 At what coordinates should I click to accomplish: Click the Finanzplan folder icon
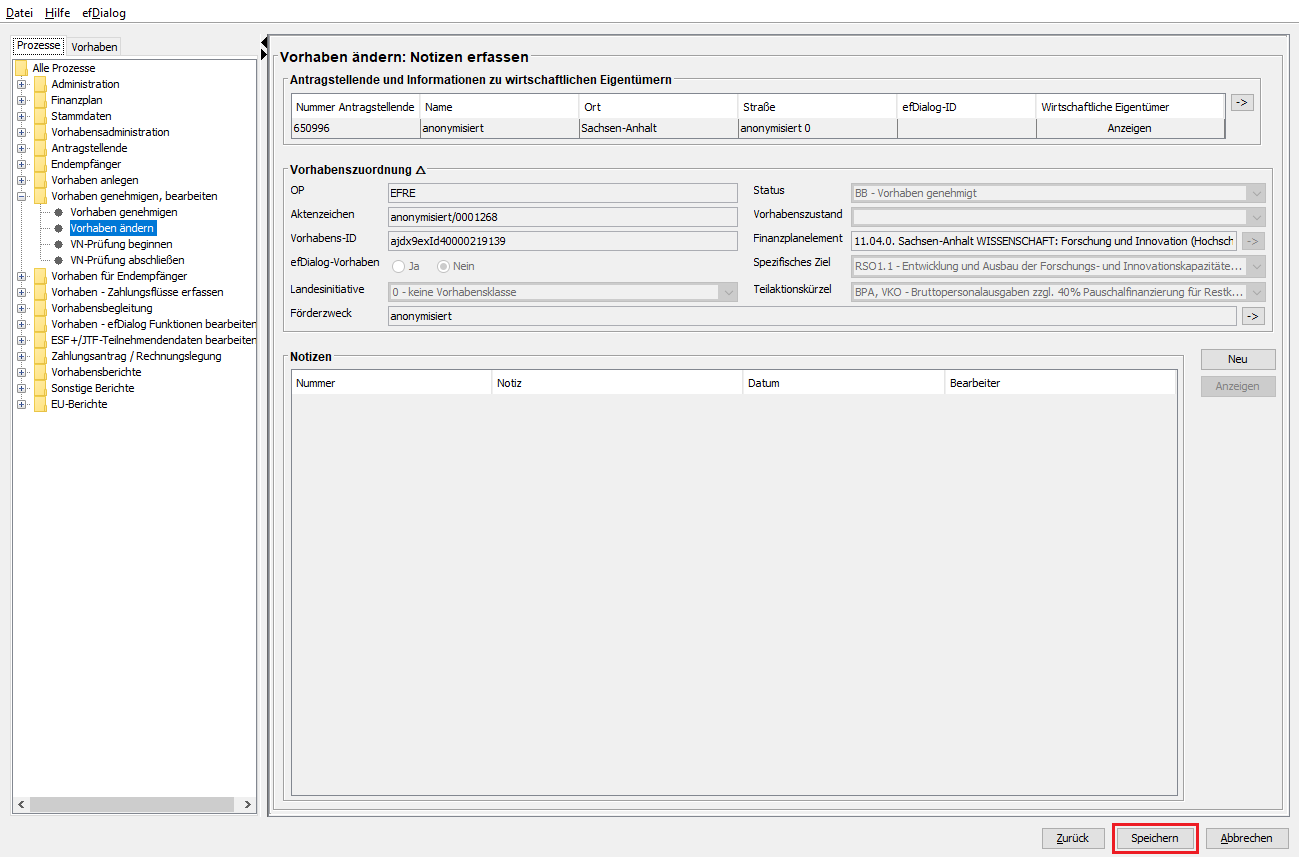pos(40,100)
